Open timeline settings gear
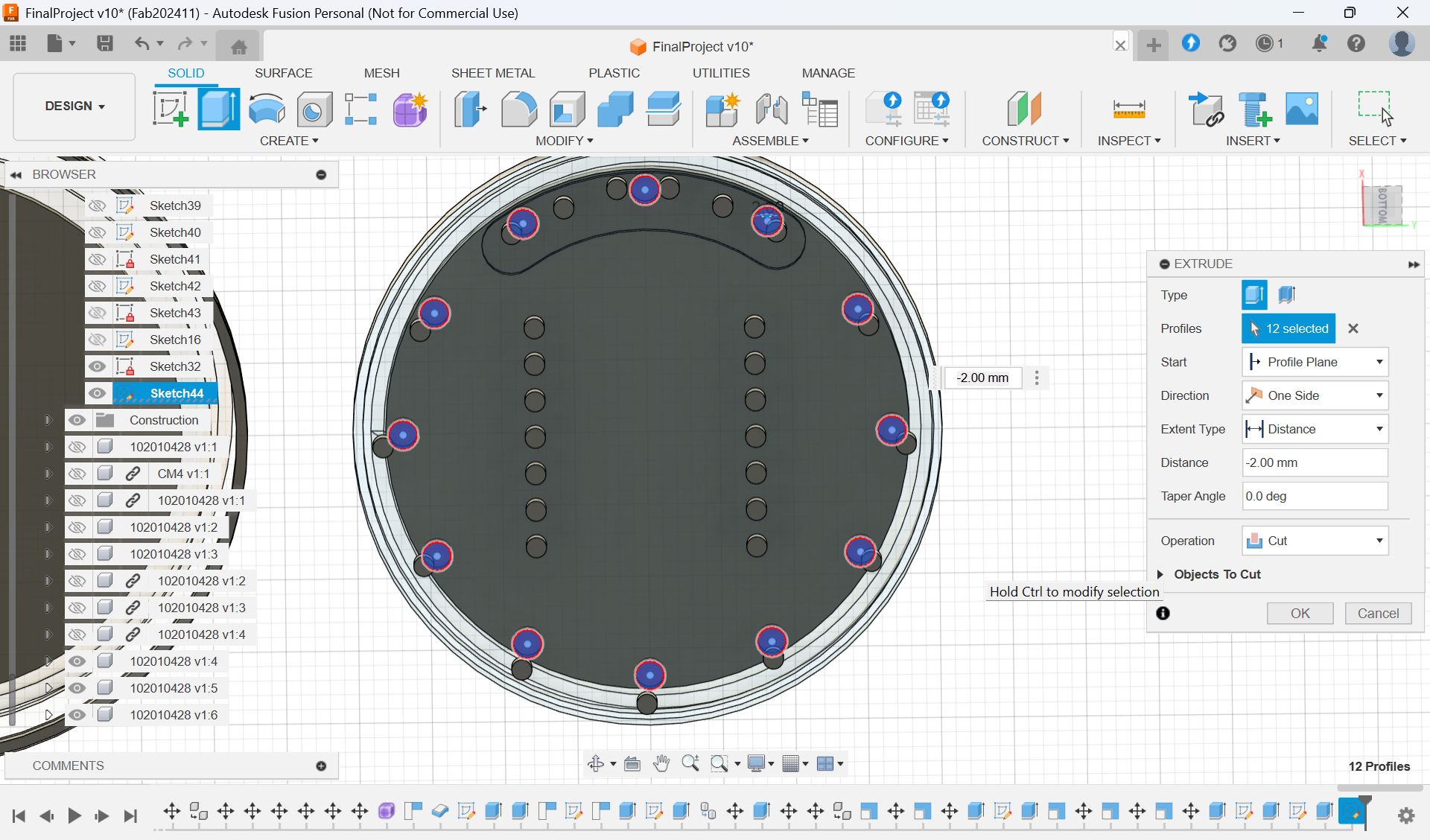This screenshot has height=840, width=1430. pos(1405,815)
